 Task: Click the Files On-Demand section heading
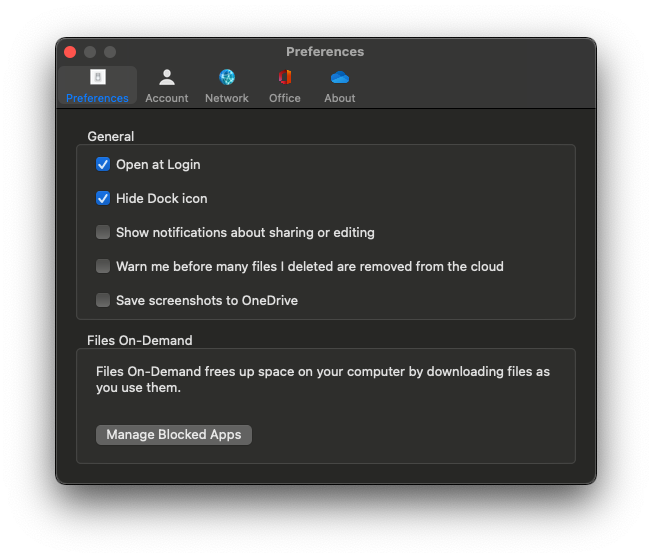140,340
